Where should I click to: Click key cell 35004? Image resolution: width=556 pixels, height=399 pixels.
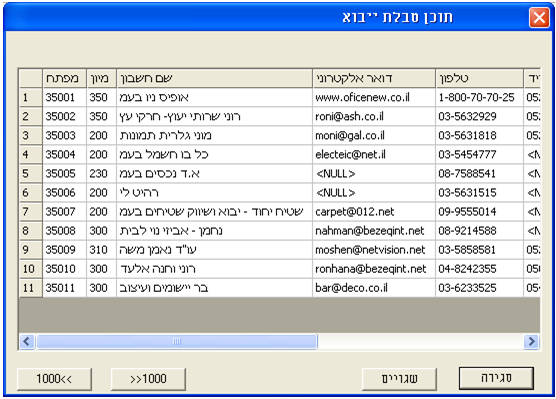65,155
